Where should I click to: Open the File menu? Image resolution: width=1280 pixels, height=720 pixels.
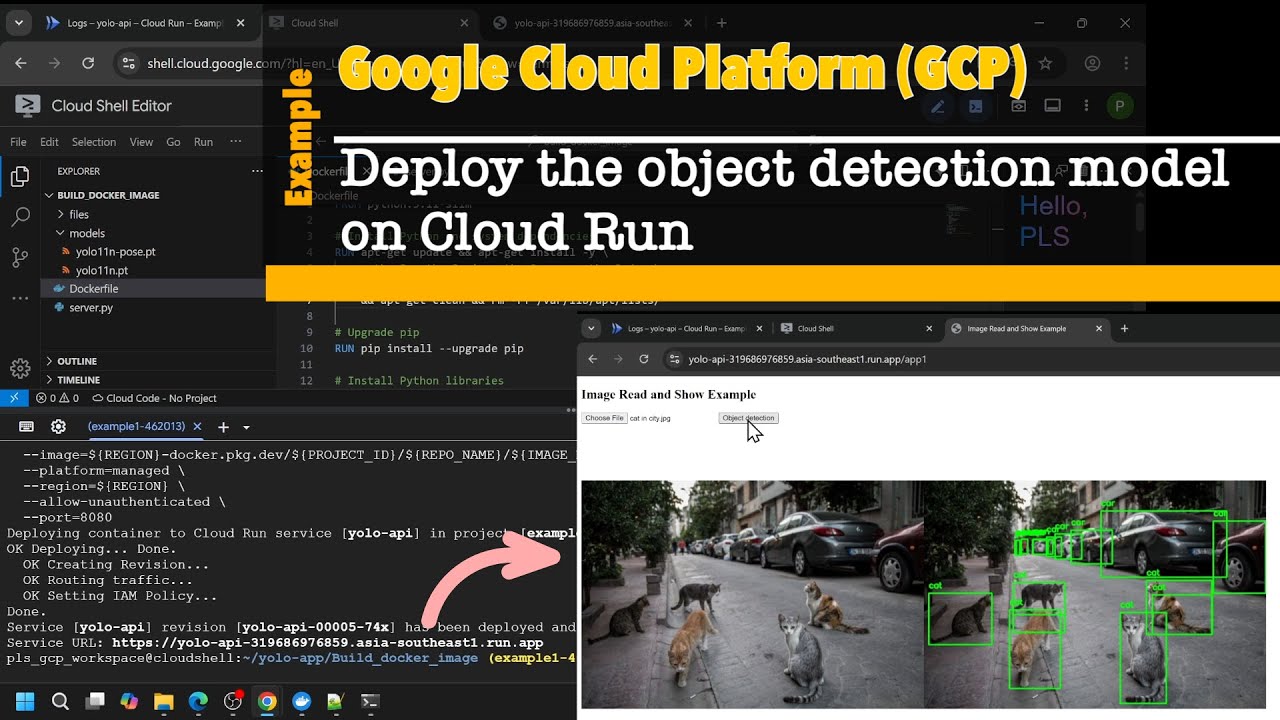tap(18, 142)
